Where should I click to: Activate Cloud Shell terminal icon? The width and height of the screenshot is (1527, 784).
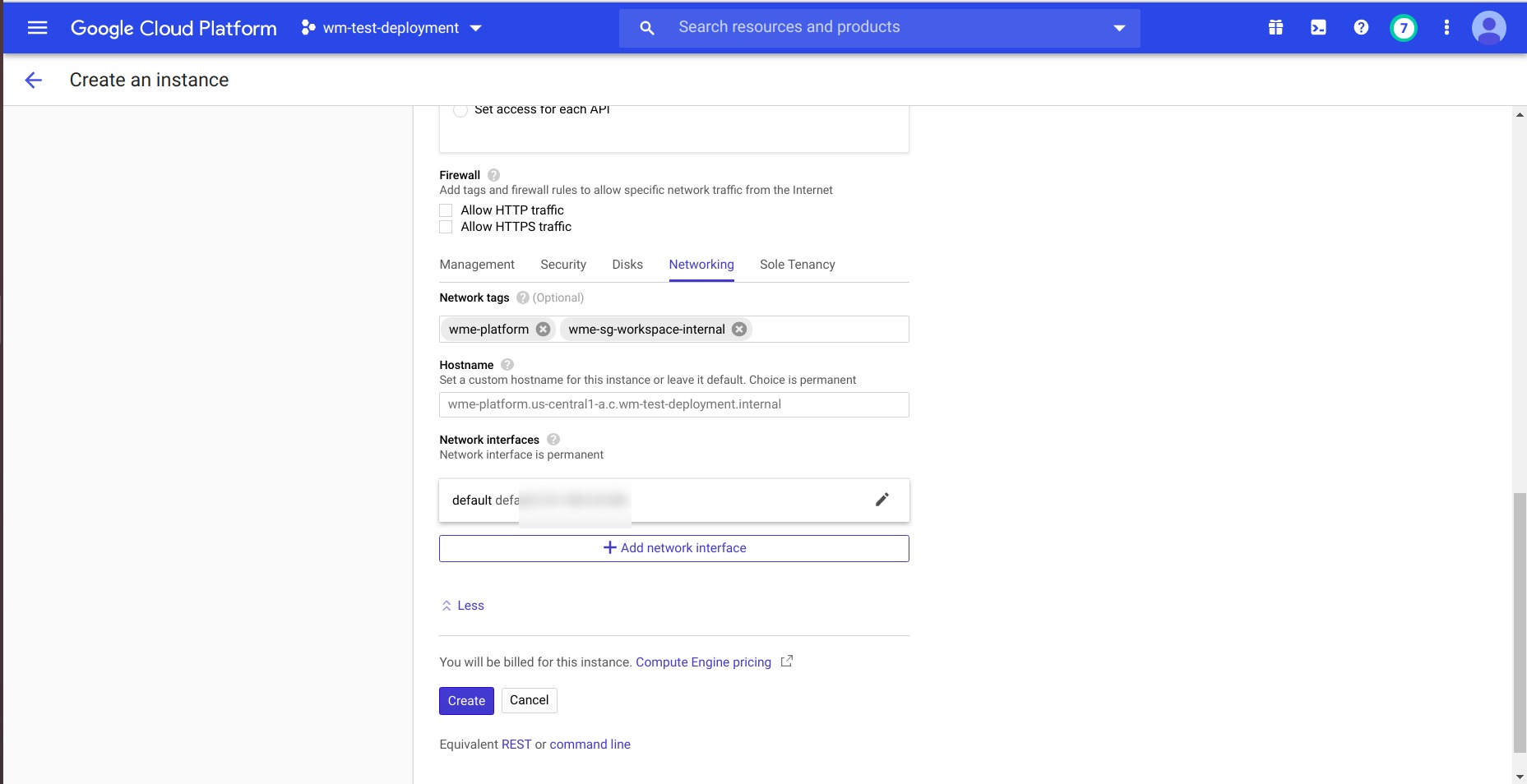[x=1318, y=28]
